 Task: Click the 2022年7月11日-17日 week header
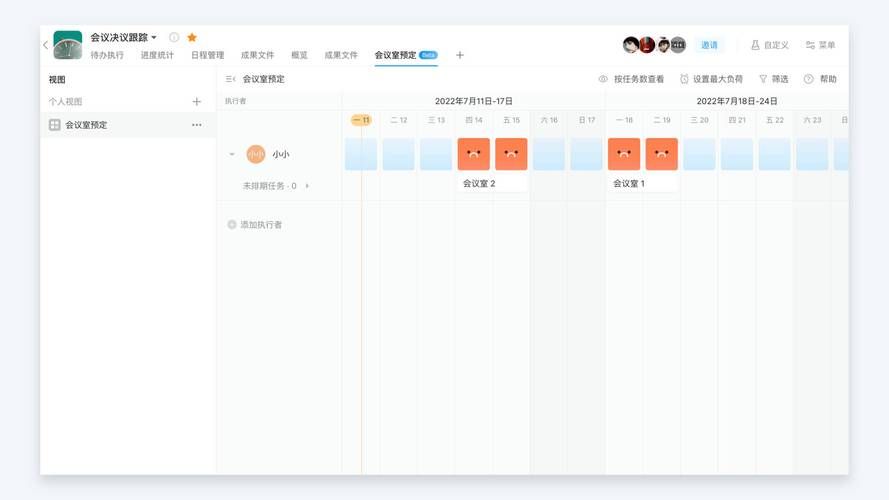[473, 101]
